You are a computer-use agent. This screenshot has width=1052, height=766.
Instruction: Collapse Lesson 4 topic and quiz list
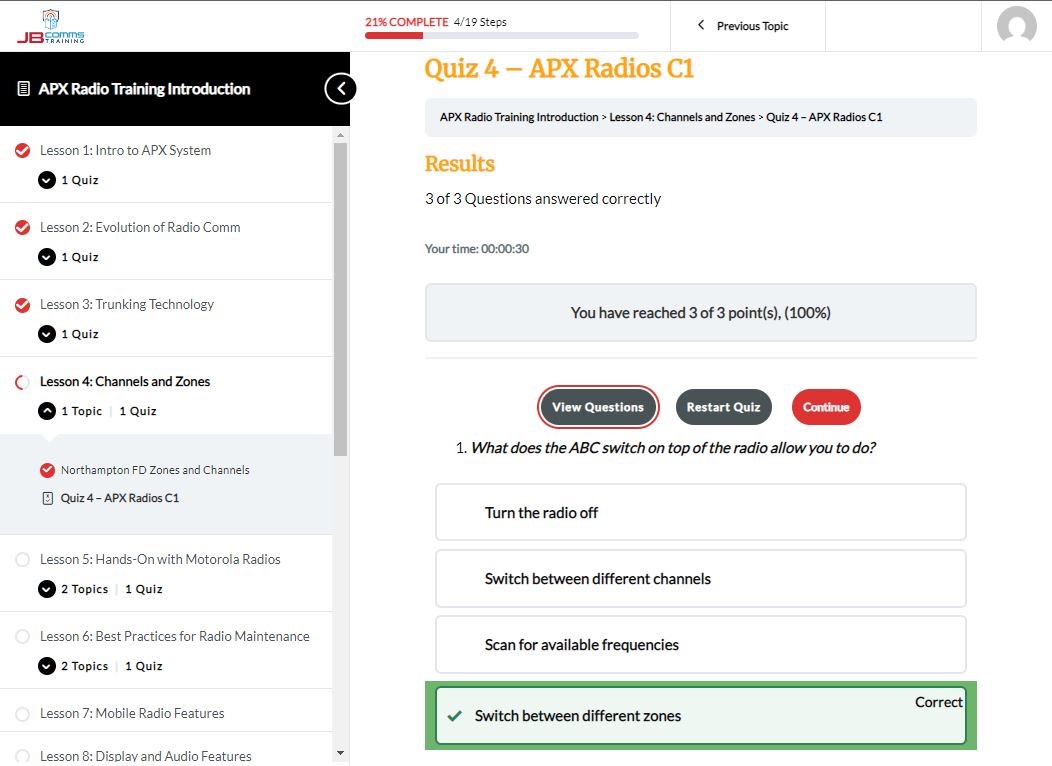[47, 411]
